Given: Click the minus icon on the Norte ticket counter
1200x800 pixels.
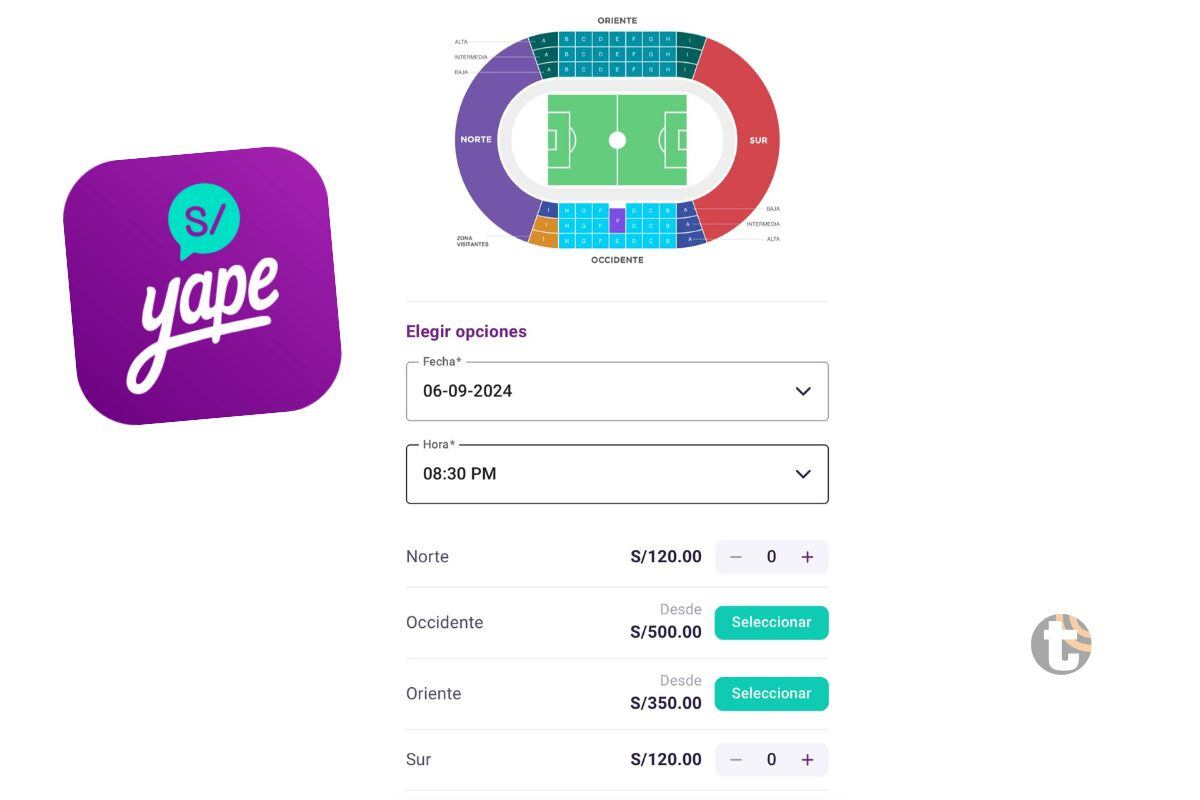Looking at the screenshot, I should click(x=736, y=557).
